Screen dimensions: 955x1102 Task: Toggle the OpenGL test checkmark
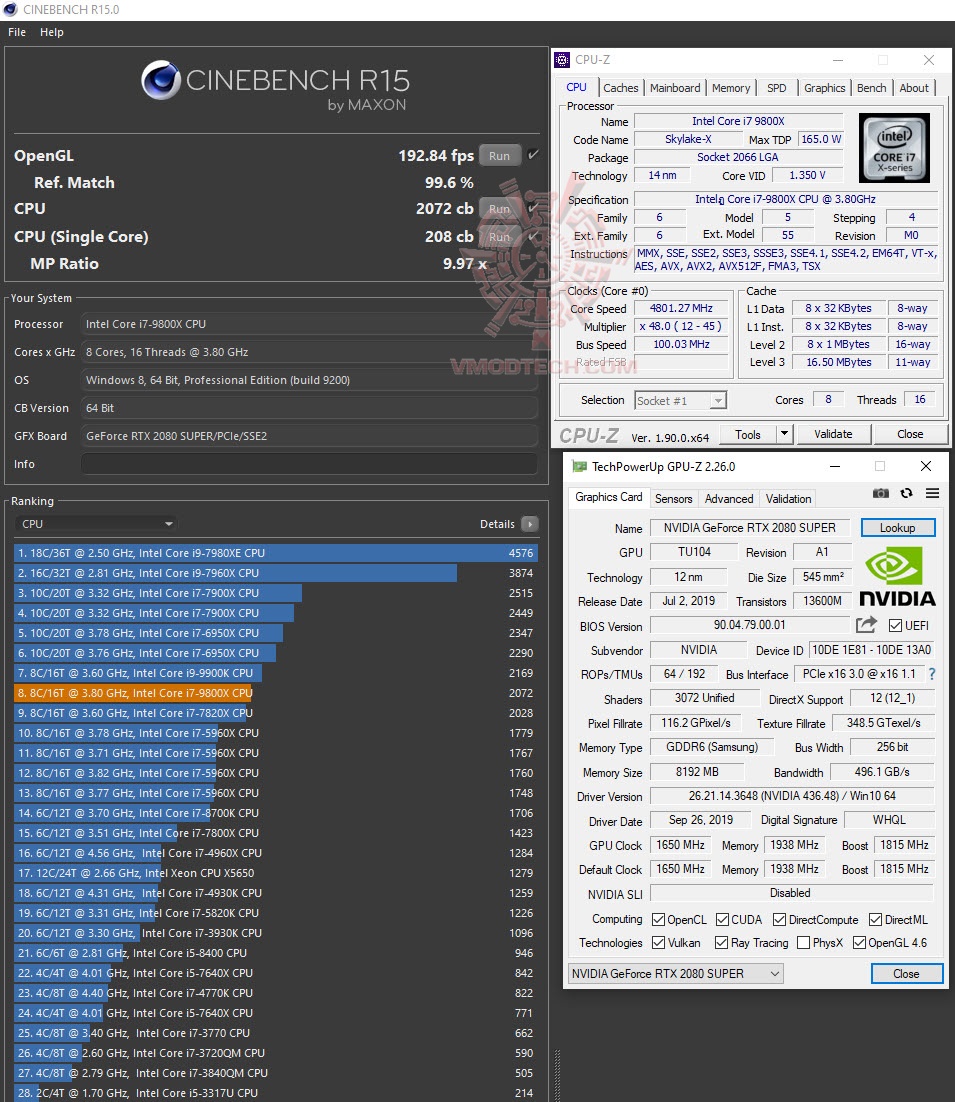coord(533,155)
